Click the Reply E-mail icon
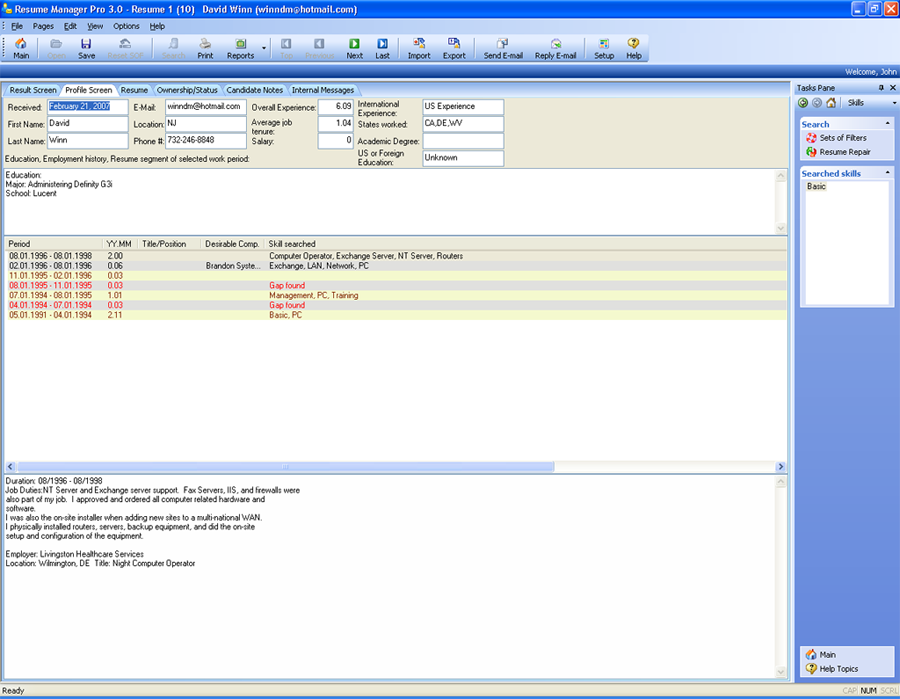This screenshot has width=900, height=699. tap(556, 48)
